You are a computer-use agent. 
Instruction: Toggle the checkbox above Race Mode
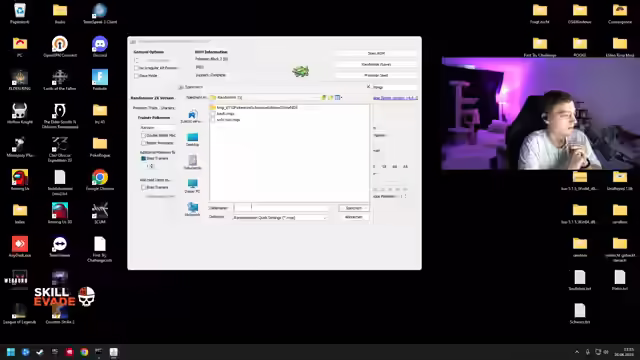[x=136, y=68]
